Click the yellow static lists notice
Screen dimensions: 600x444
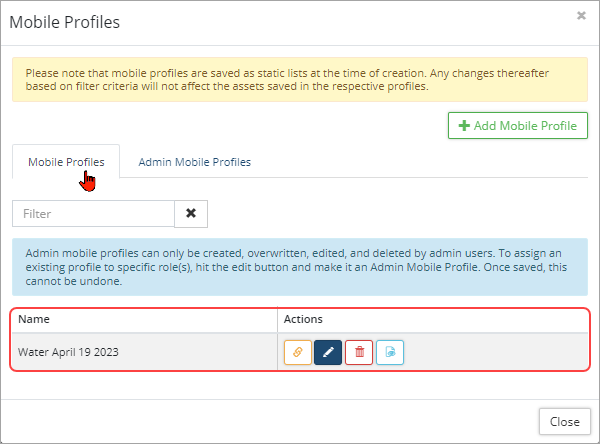[300, 79]
